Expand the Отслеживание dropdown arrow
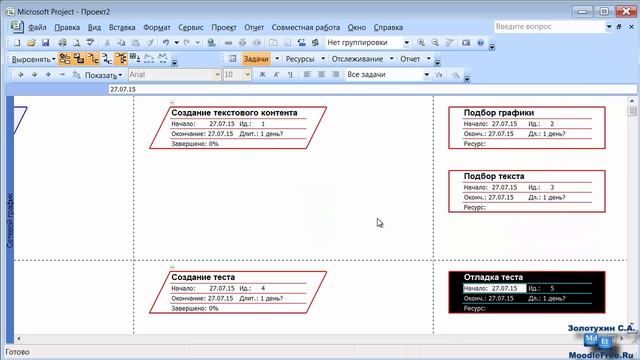 click(x=391, y=59)
